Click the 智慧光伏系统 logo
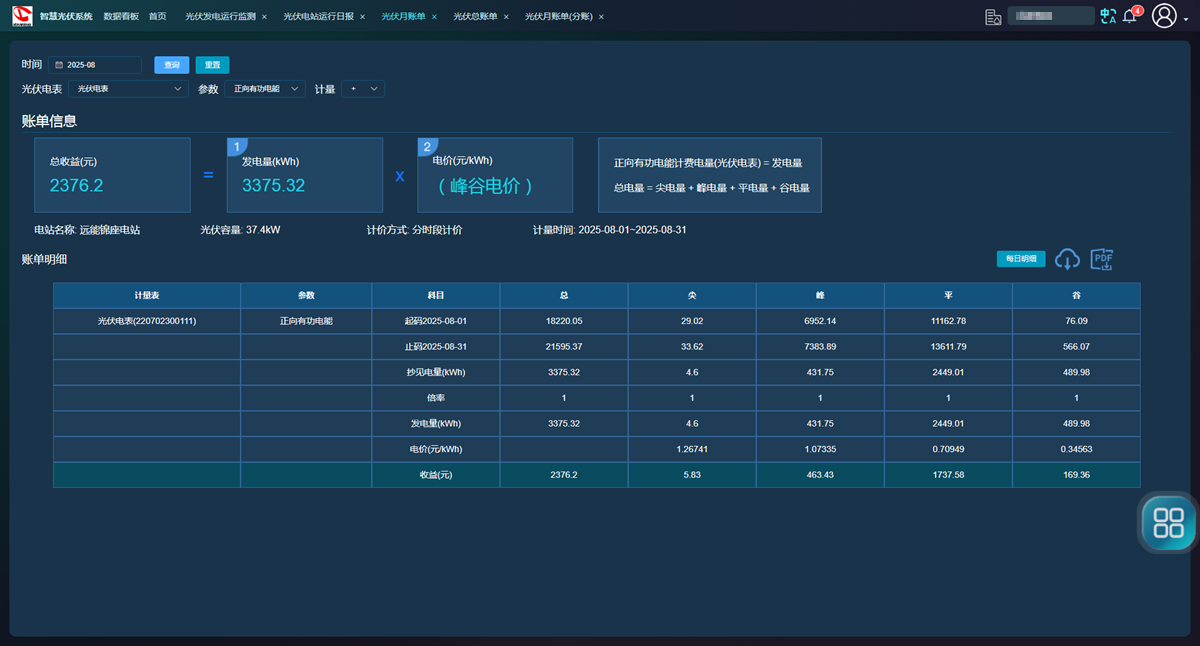1200x646 pixels. coord(22,16)
